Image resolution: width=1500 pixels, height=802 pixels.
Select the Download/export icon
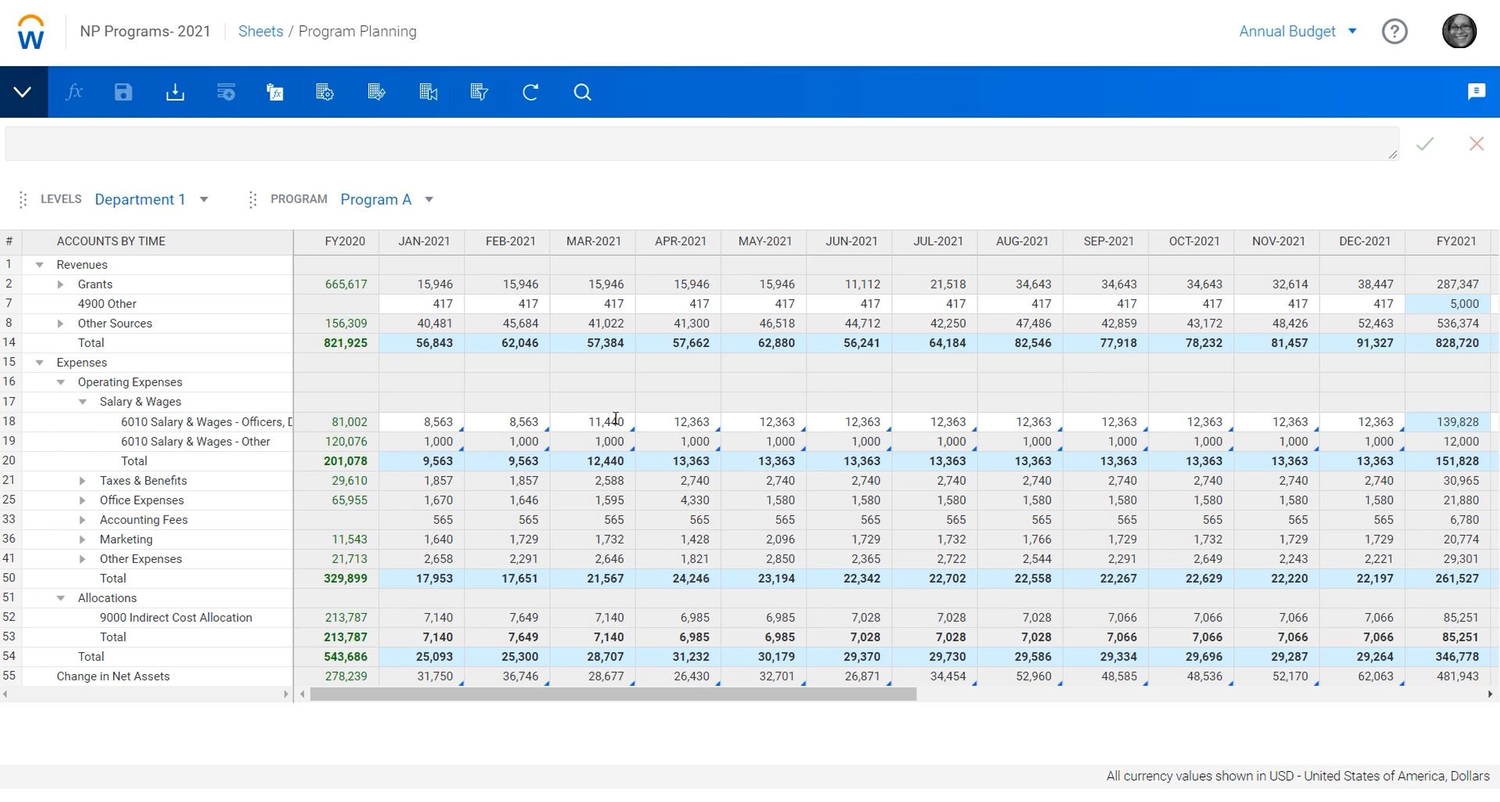(x=175, y=92)
